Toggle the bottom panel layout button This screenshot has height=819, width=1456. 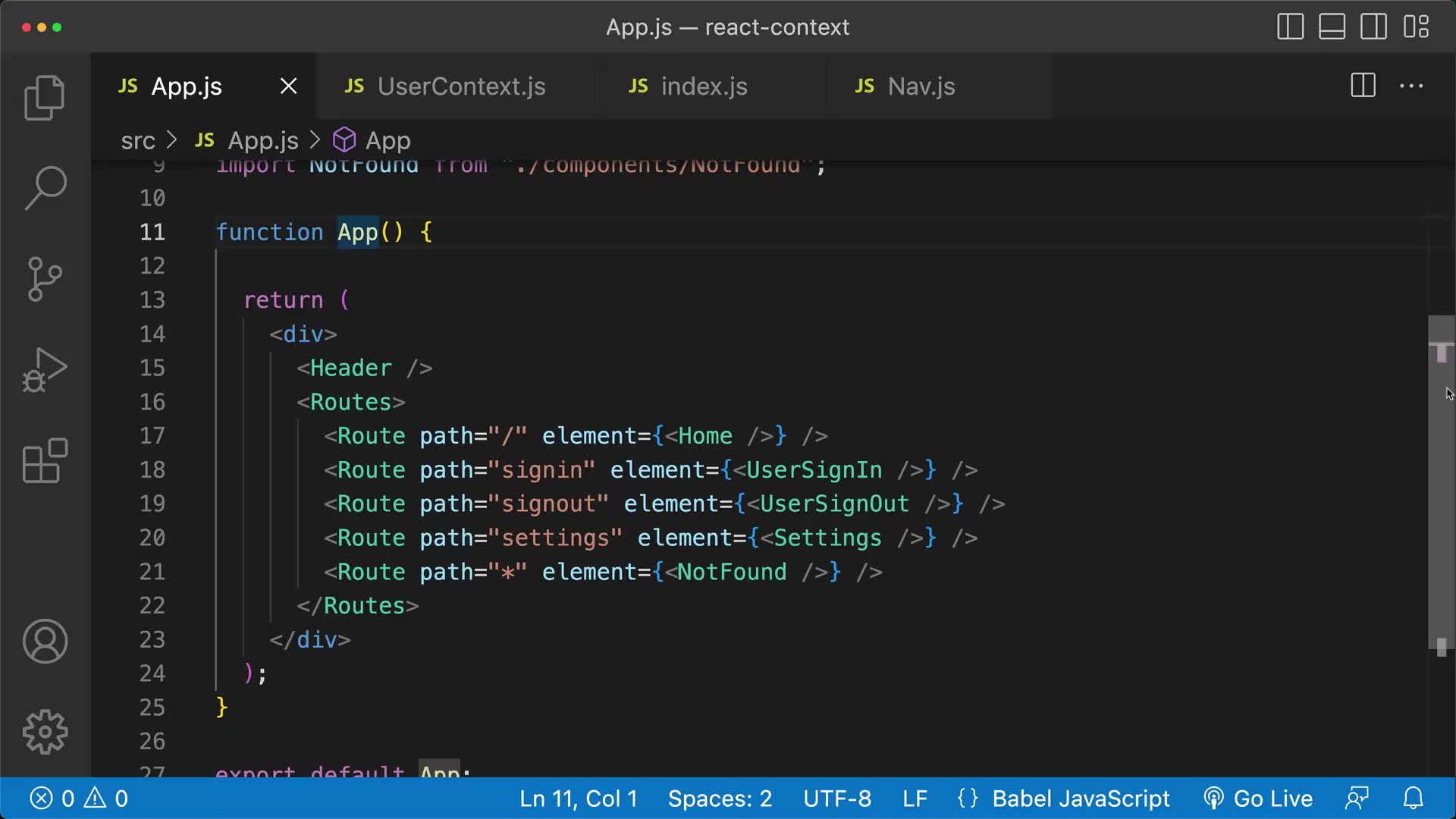pos(1332,27)
